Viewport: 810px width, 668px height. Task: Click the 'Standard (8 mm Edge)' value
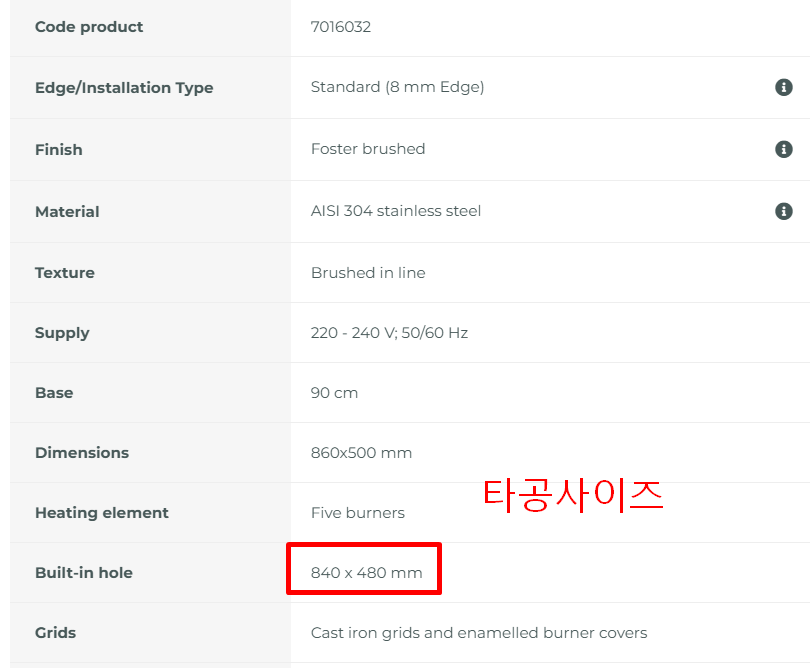pos(397,87)
